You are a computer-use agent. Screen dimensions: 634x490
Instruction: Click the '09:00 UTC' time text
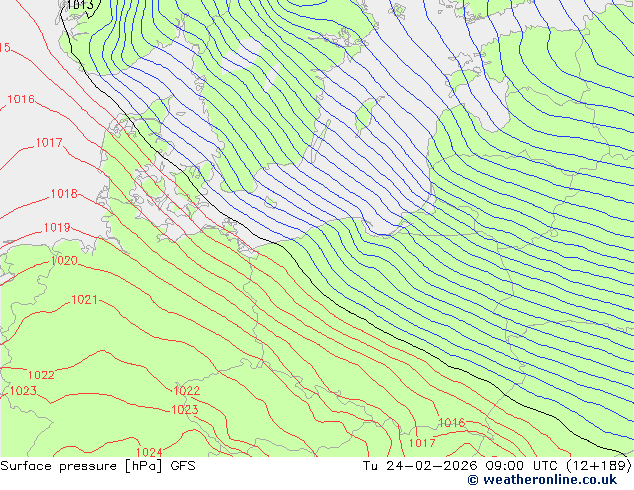tap(521, 466)
